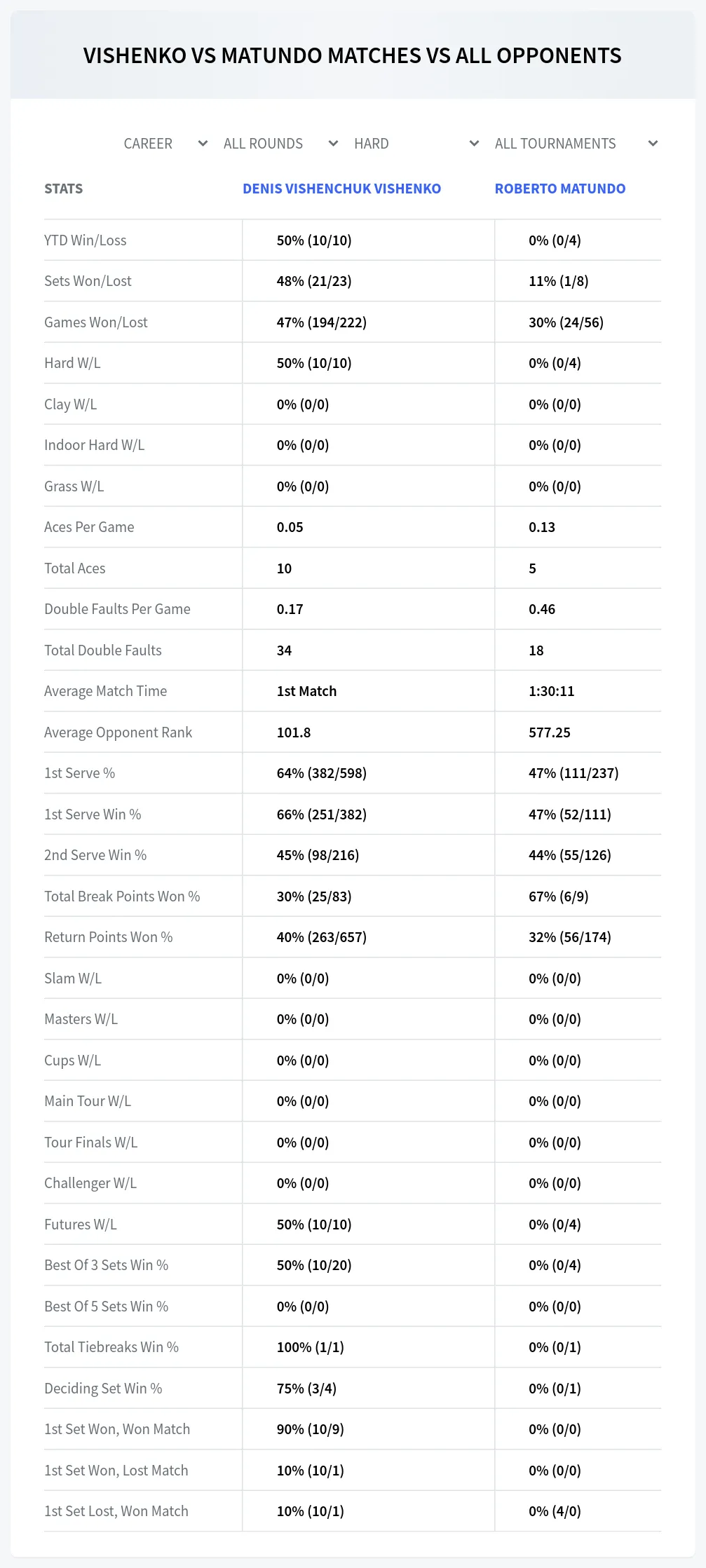
Task: Open Roberto Matundo player link
Action: tap(560, 189)
